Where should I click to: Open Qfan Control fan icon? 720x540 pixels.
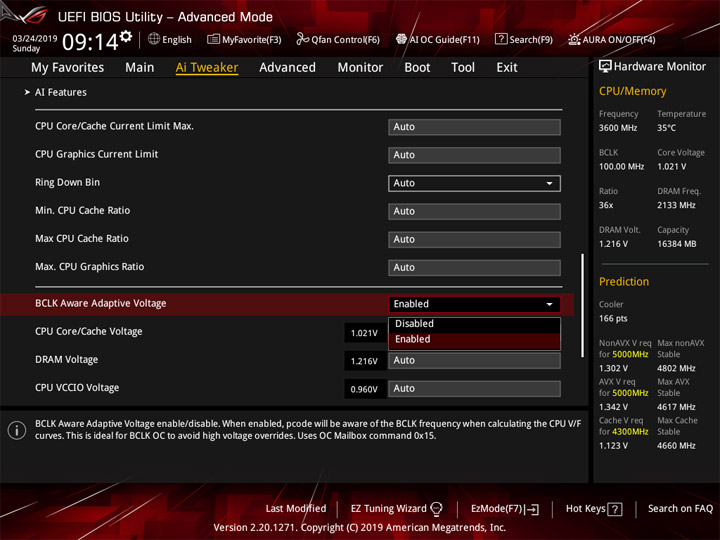[302, 39]
